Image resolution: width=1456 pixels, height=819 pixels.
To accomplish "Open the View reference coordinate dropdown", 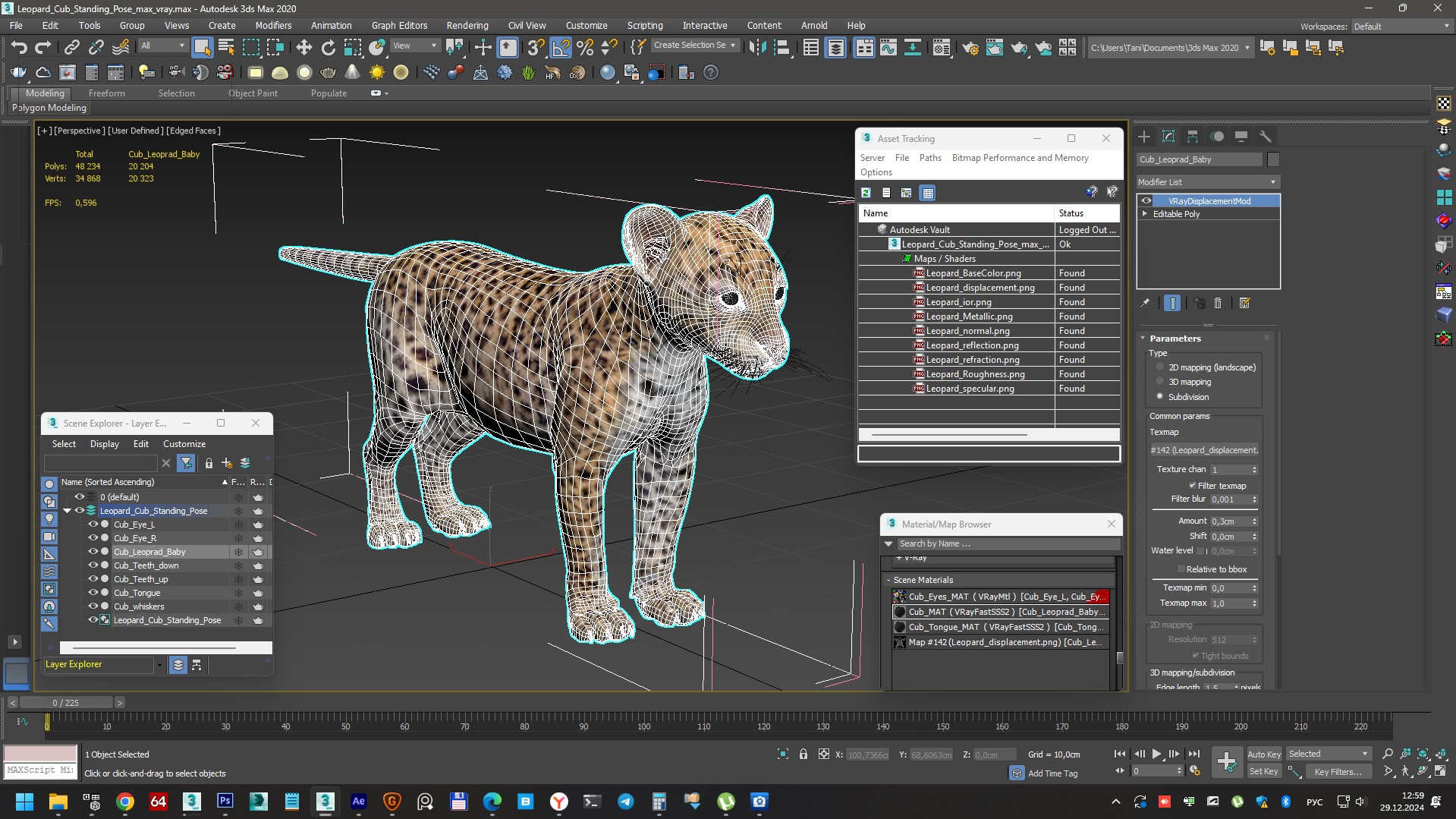I will (414, 46).
